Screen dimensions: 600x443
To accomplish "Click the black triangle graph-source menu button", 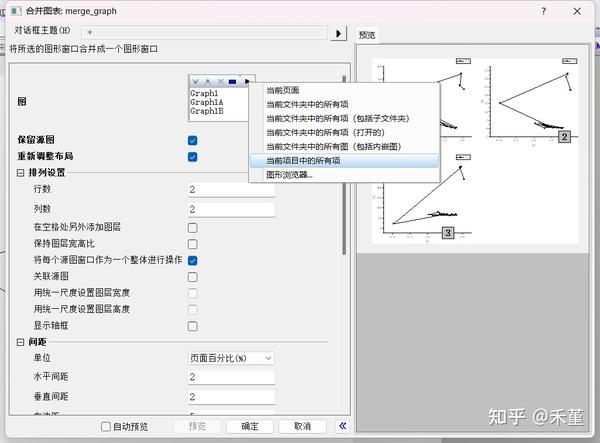I will click(x=247, y=81).
